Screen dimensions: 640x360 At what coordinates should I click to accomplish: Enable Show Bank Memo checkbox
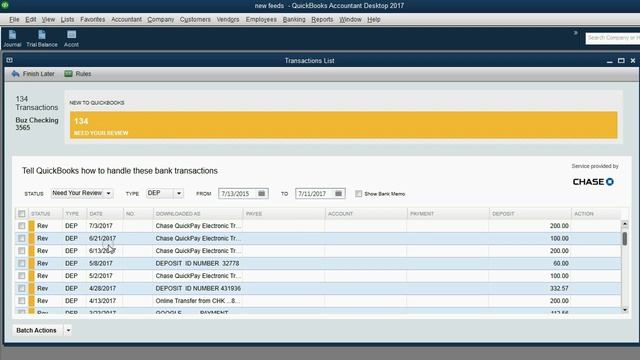tap(358, 194)
